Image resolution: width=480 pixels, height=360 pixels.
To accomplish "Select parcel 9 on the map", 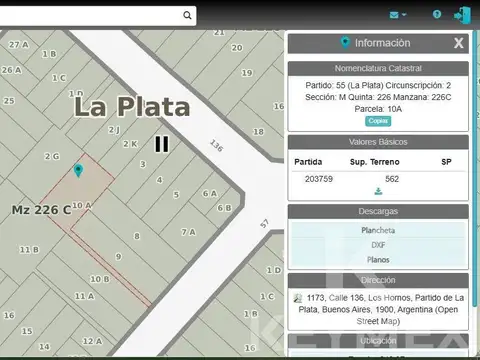I will coord(119,257).
